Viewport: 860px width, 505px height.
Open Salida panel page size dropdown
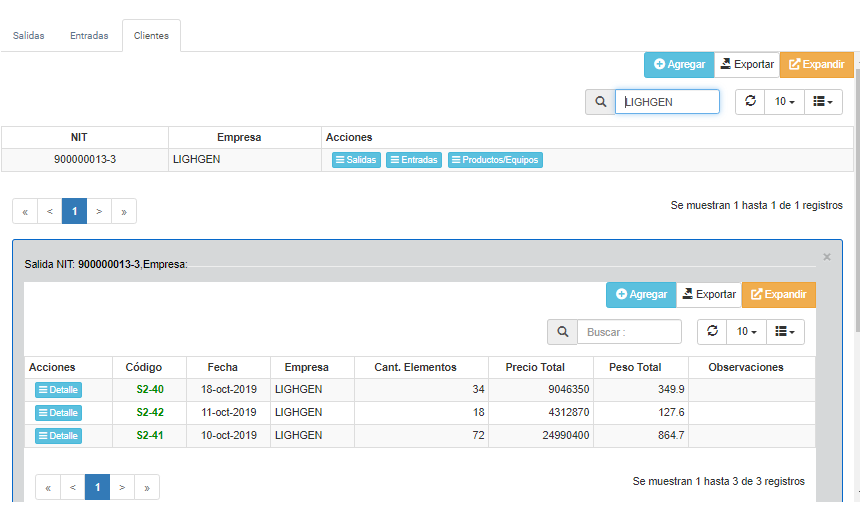(747, 332)
